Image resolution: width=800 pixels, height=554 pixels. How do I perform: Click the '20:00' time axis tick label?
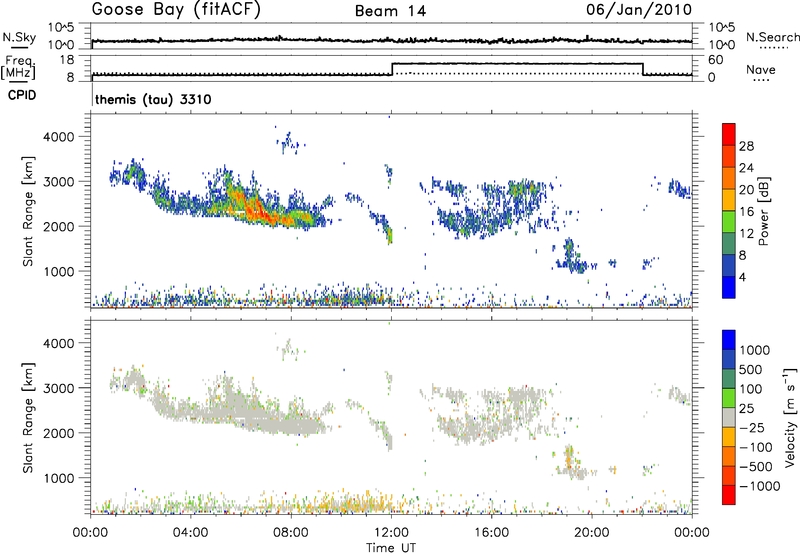tap(591, 533)
